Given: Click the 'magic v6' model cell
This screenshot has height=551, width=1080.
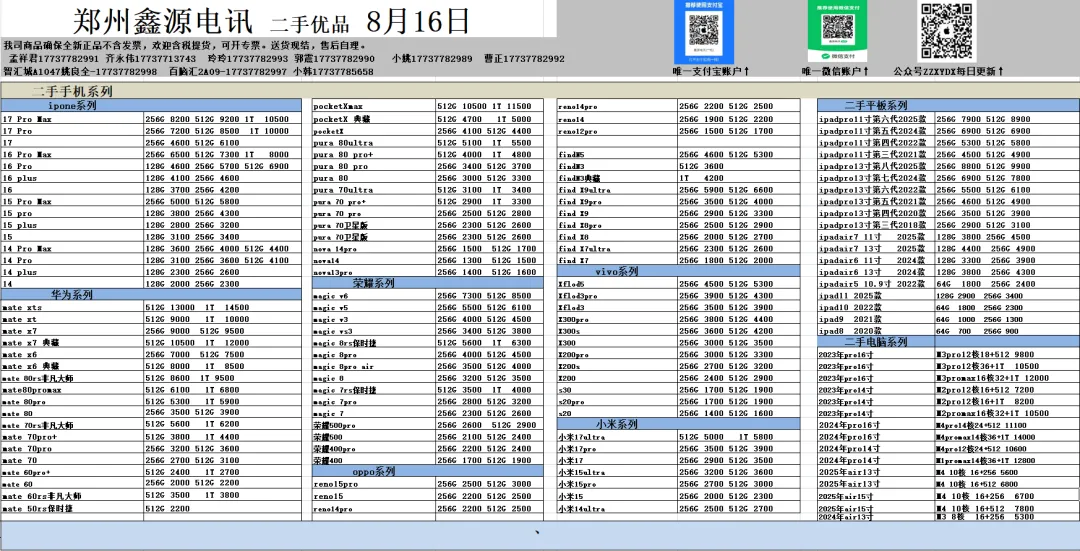Looking at the screenshot, I should 374,295.
